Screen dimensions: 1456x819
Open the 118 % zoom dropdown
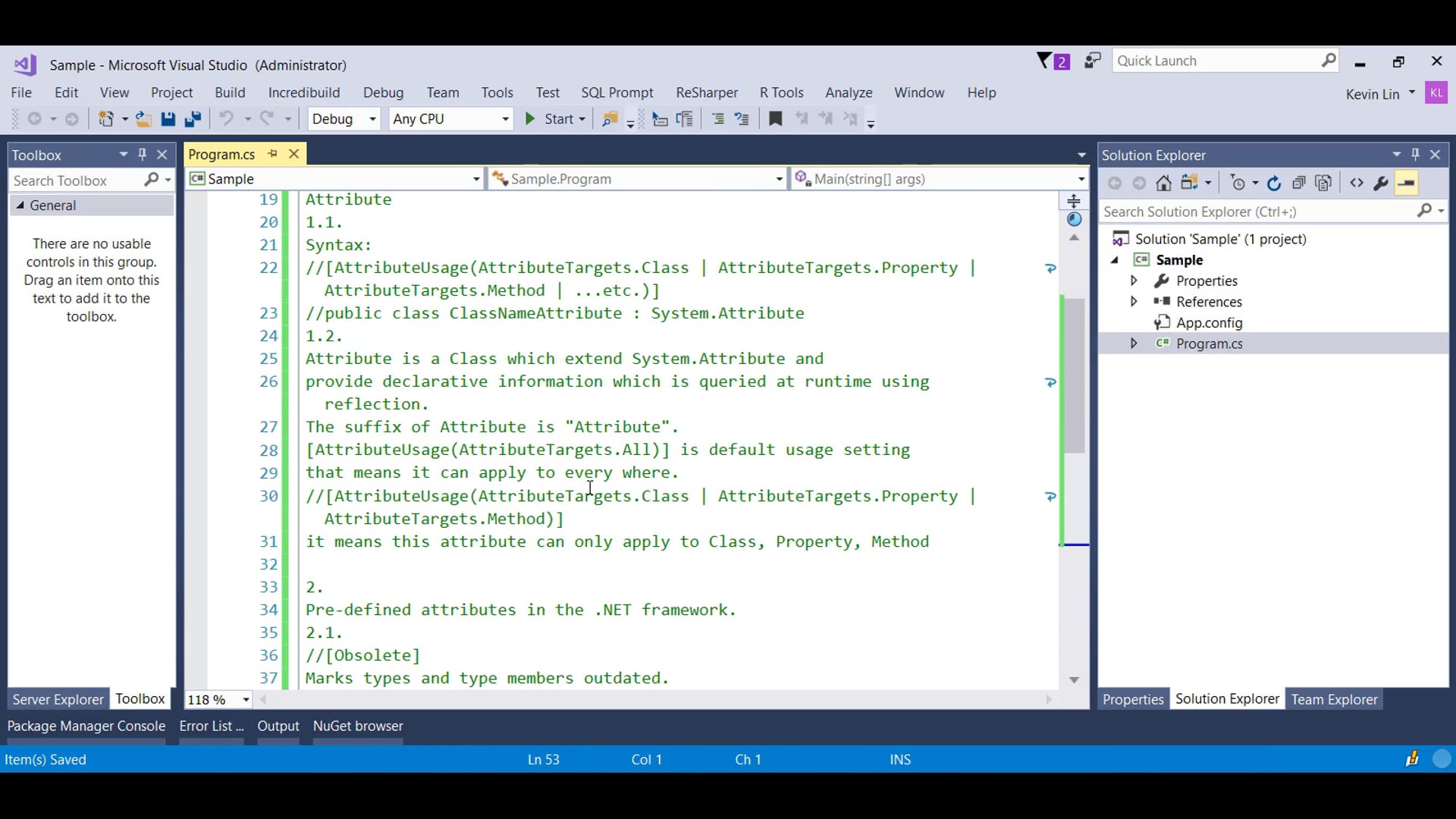pos(246,699)
